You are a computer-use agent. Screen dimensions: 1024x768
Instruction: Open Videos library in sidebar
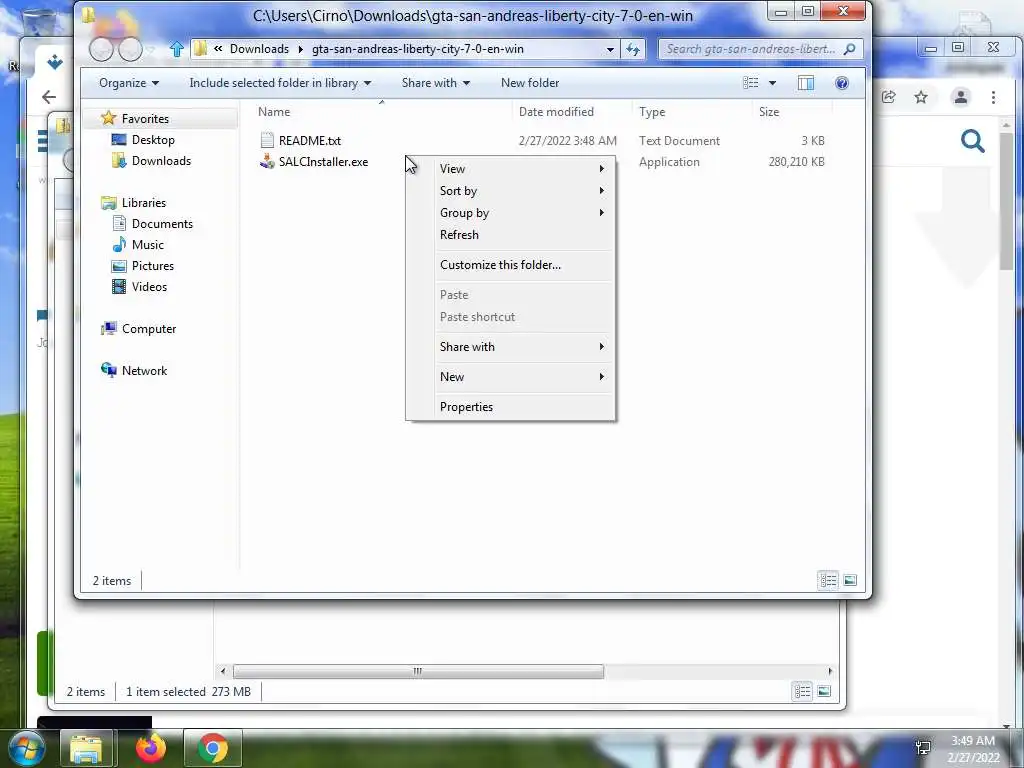point(150,286)
